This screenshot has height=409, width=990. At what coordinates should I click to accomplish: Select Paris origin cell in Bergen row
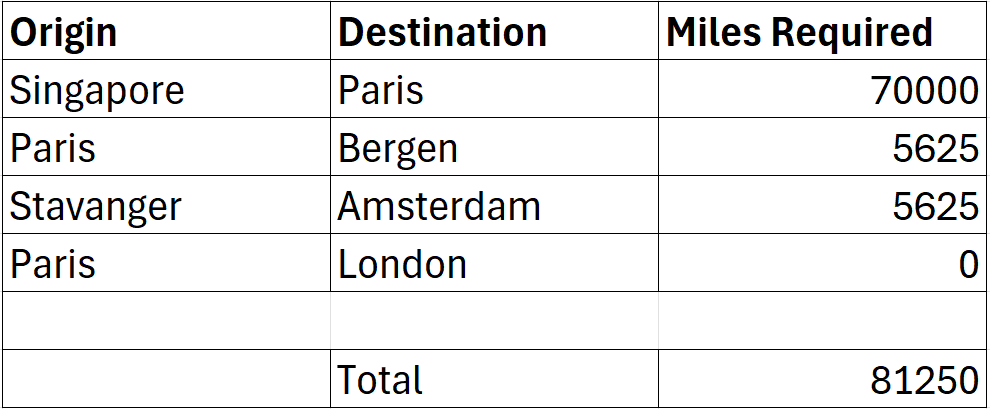coord(165,149)
